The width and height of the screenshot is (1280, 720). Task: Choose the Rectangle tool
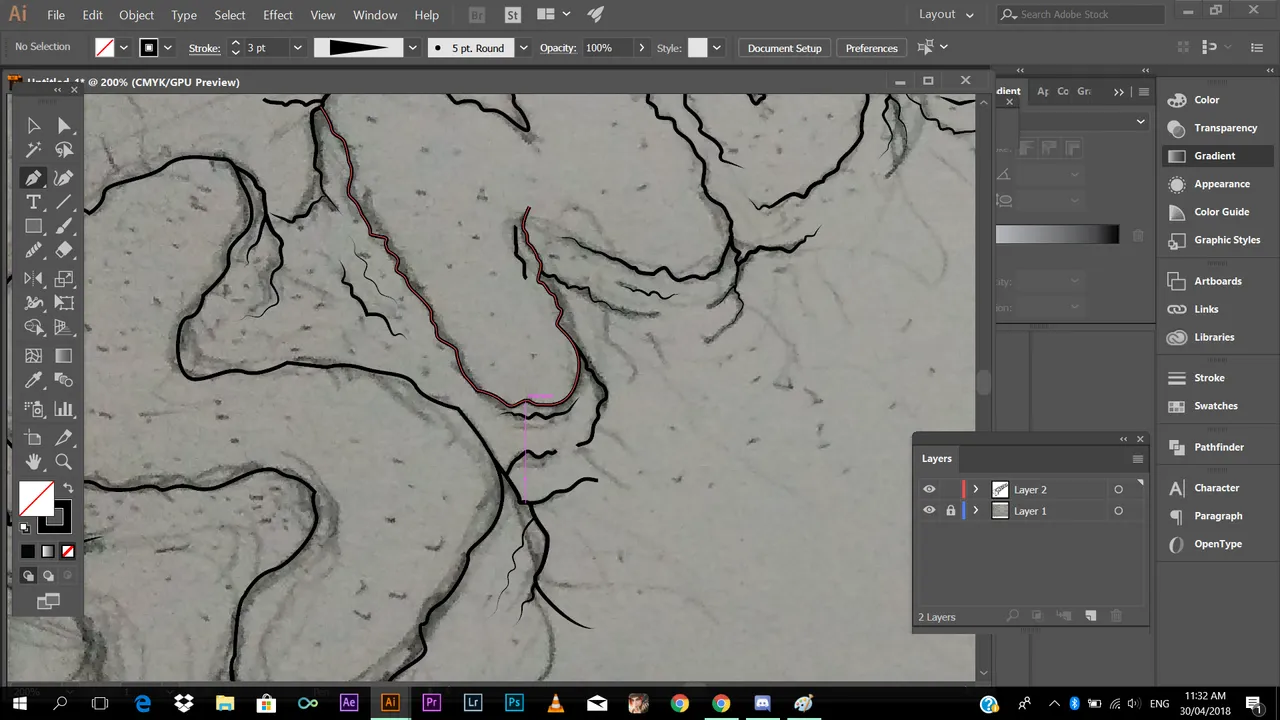(33, 227)
